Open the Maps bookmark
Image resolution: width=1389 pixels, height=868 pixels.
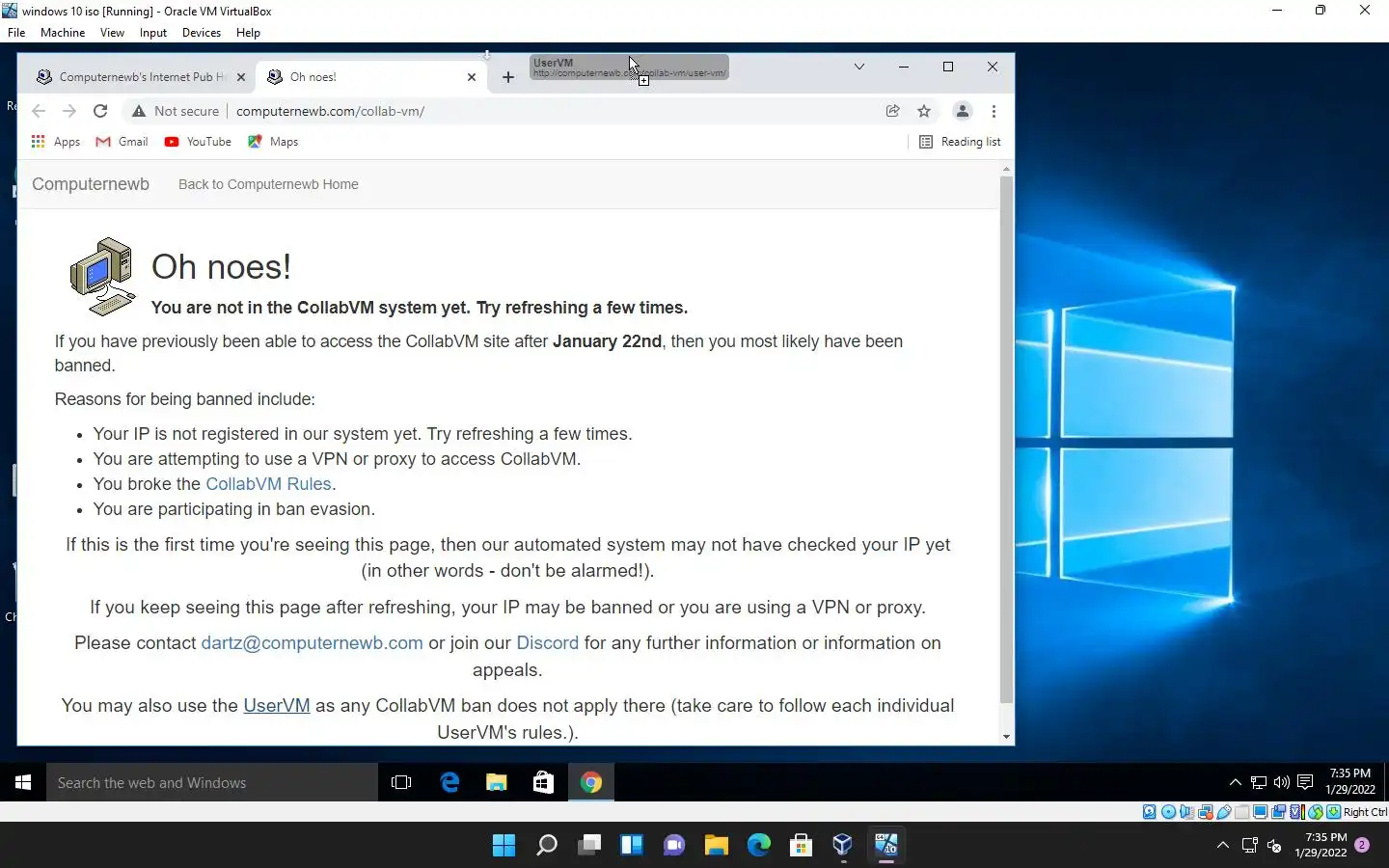click(x=273, y=142)
